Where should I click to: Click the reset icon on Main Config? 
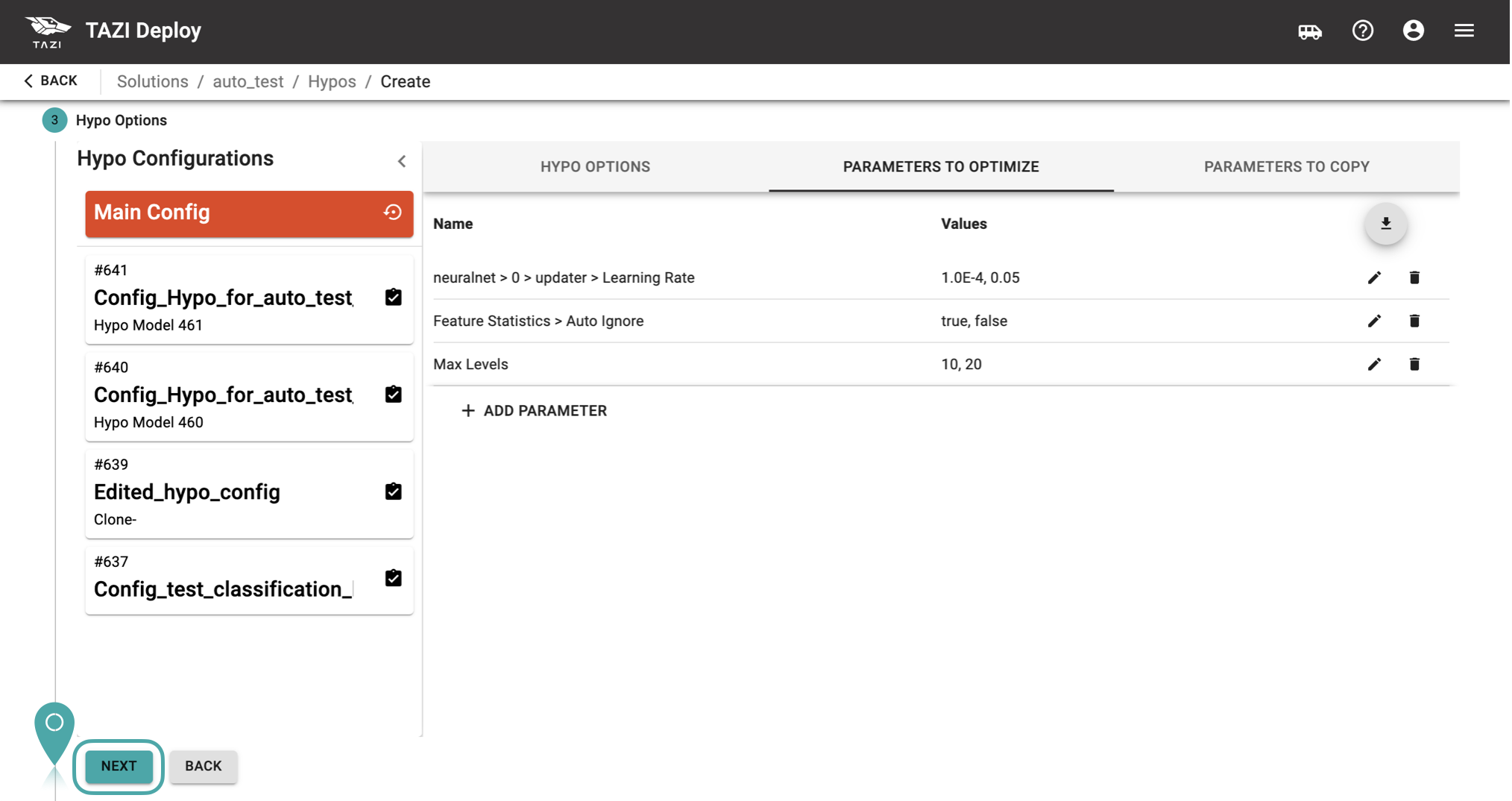pos(393,213)
